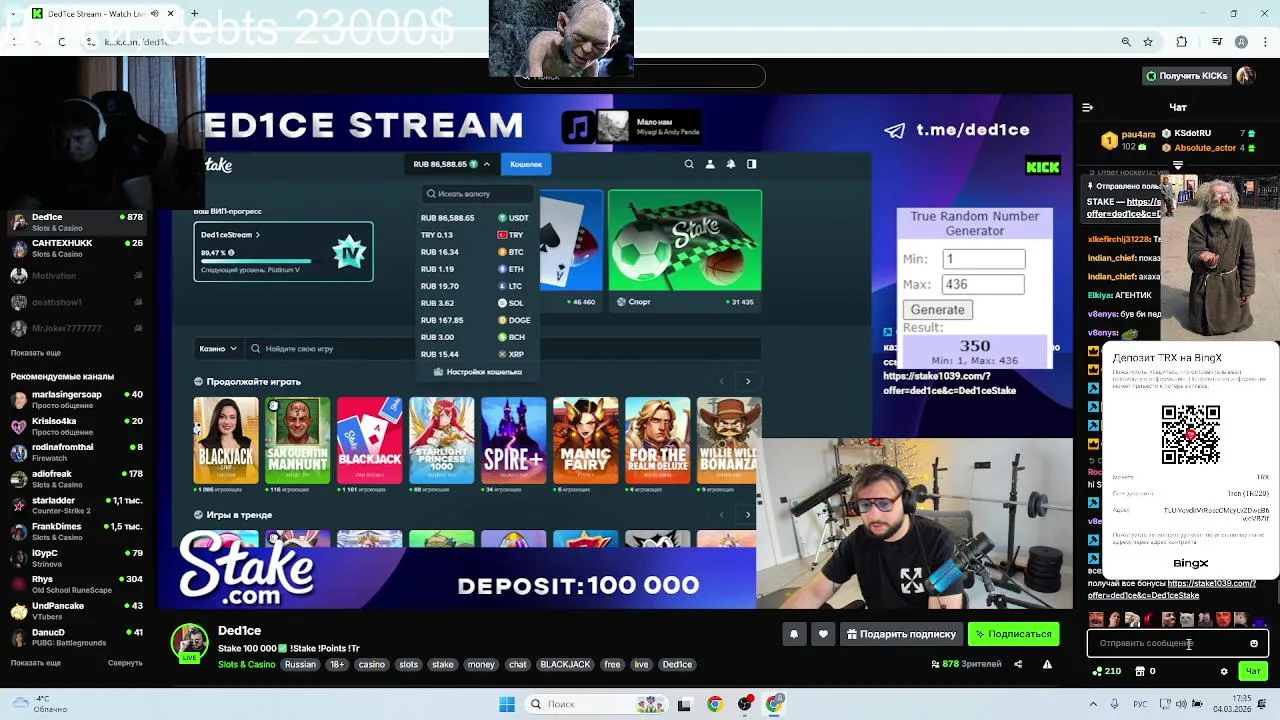This screenshot has width=1280, height=720.
Task: Open user profile avatar in Kick header
Action: [x=1246, y=76]
